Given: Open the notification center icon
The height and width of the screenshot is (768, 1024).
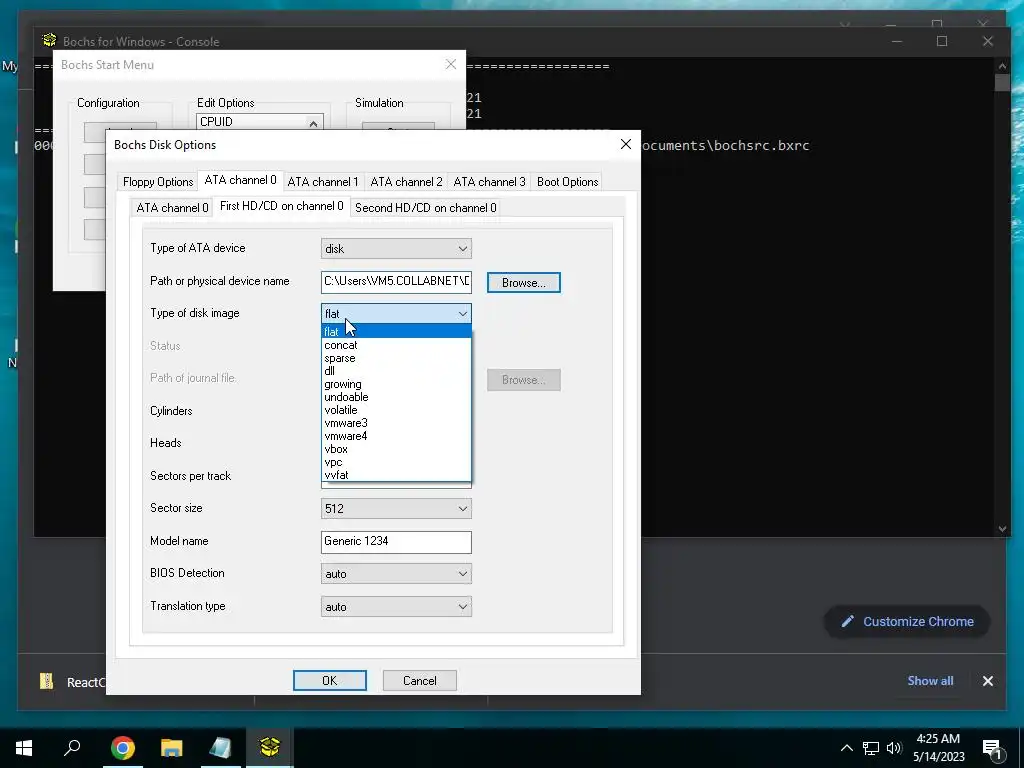Looking at the screenshot, I should click(x=993, y=748).
